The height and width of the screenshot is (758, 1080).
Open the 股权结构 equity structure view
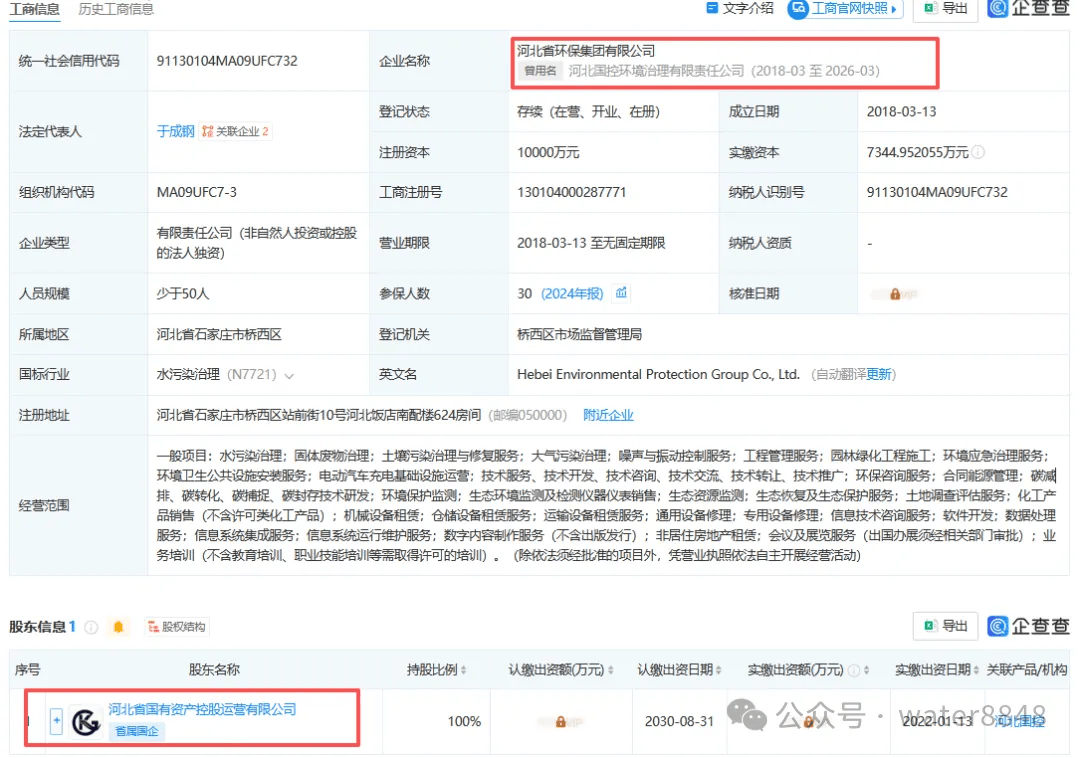[x=176, y=627]
